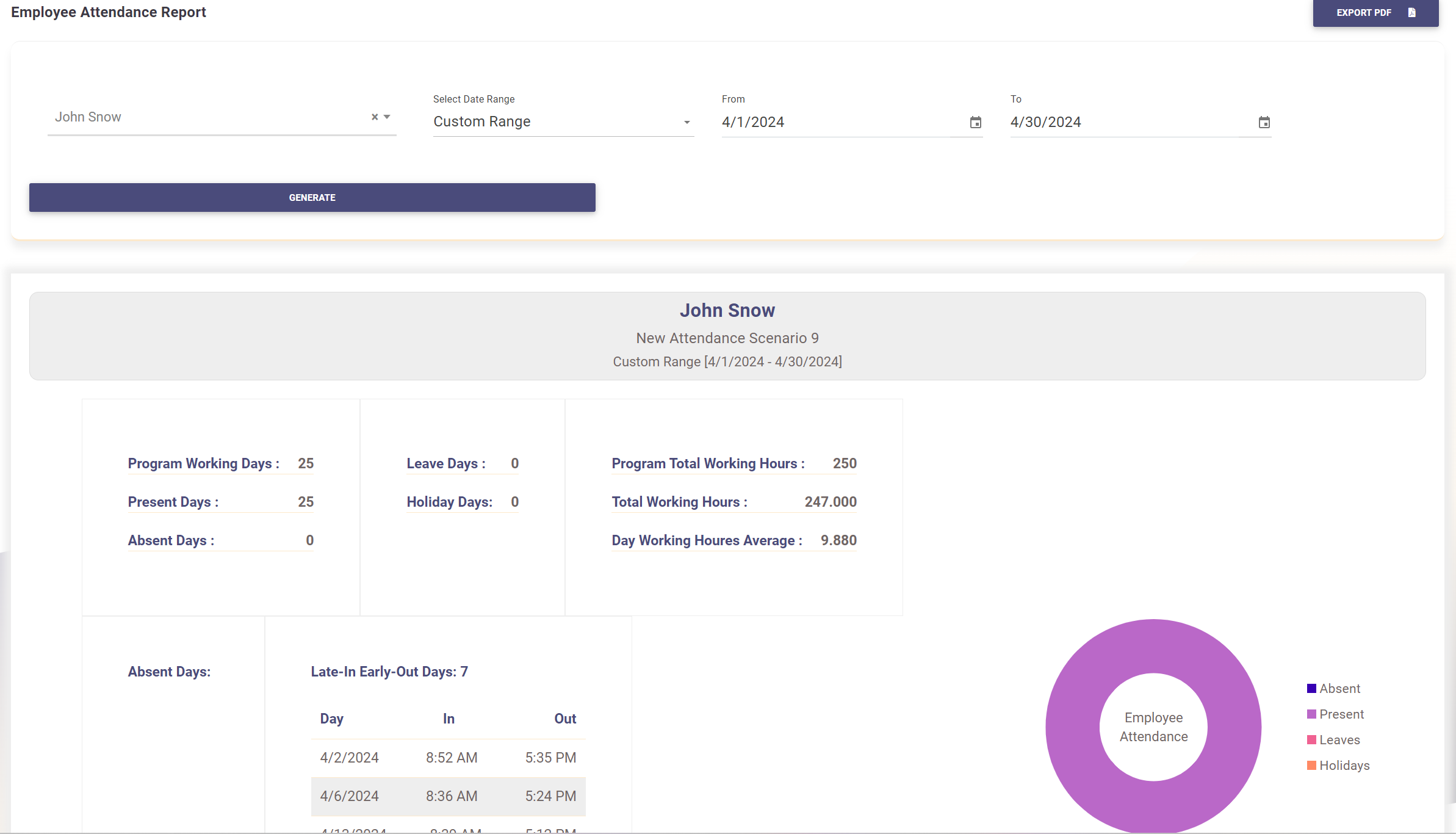Toggle the Present legend swatch

tap(1311, 714)
